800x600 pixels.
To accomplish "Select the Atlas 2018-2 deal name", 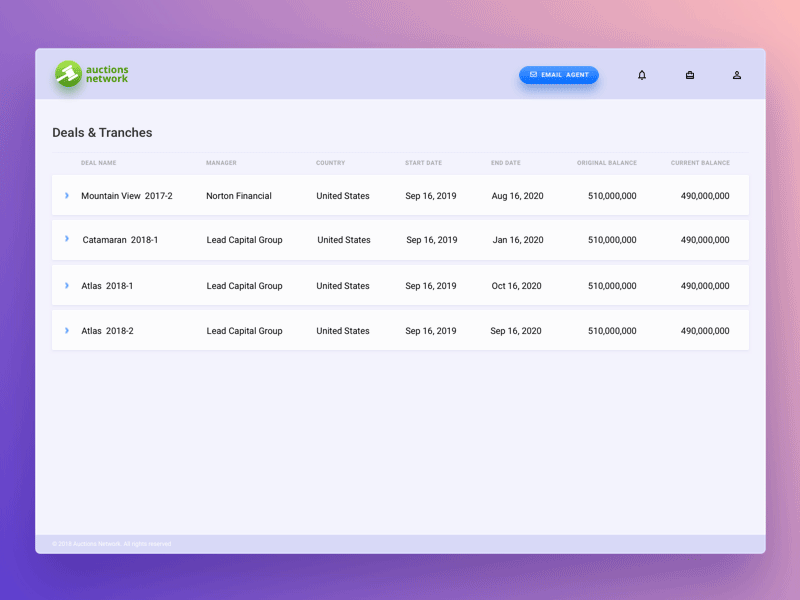I will 107,331.
